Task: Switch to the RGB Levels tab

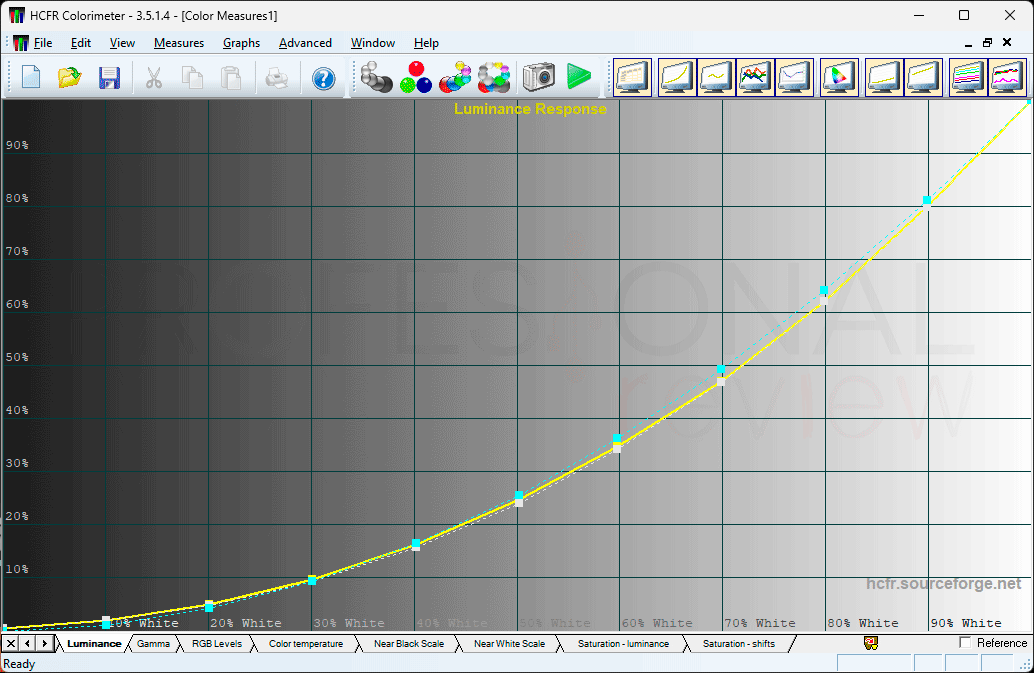Action: [x=216, y=643]
